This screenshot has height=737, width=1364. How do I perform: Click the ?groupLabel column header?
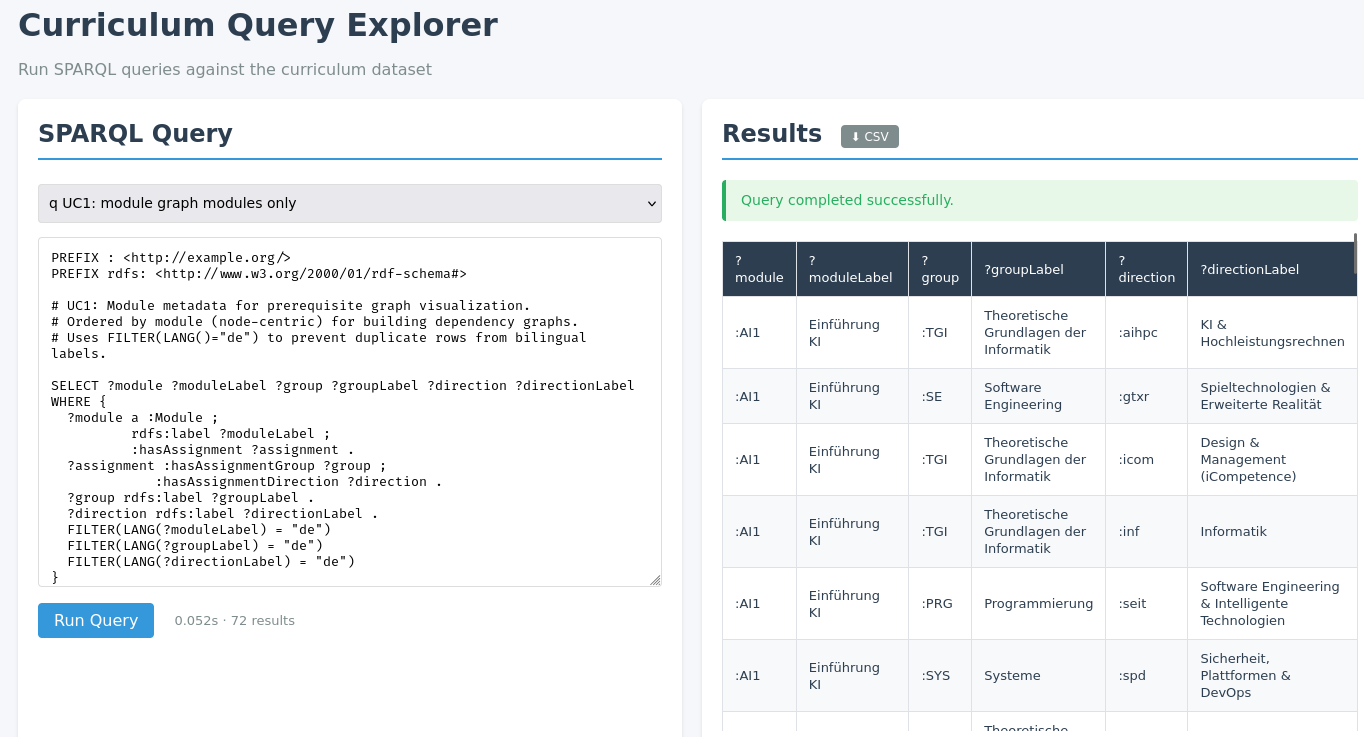(1038, 269)
